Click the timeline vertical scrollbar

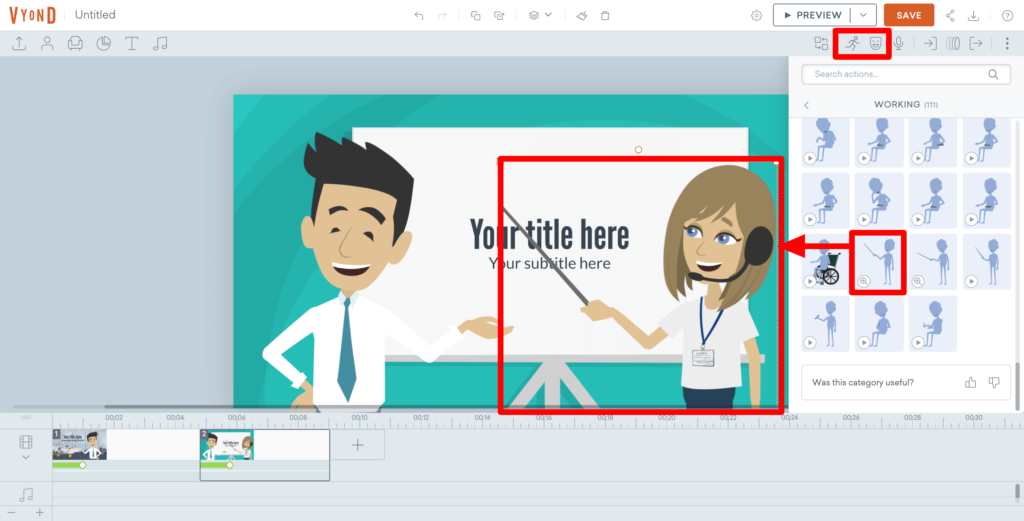[1017, 491]
